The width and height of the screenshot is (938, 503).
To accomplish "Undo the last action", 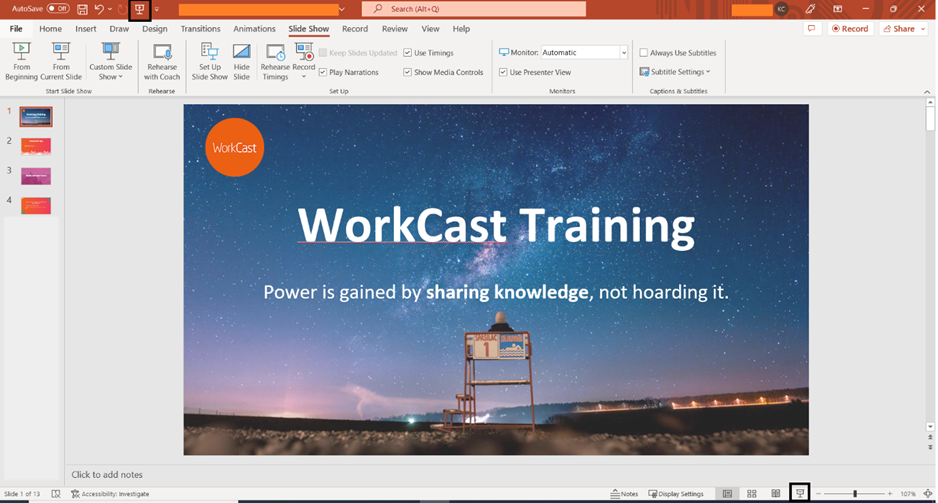I will point(99,9).
